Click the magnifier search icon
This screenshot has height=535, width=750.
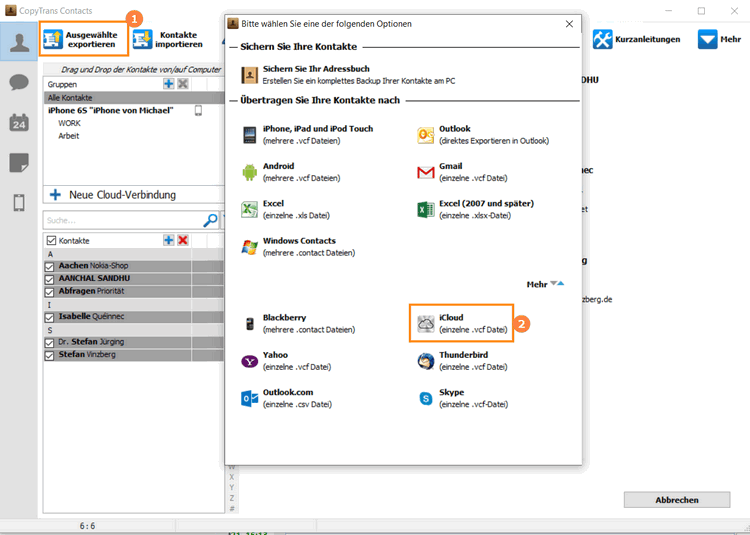210,220
